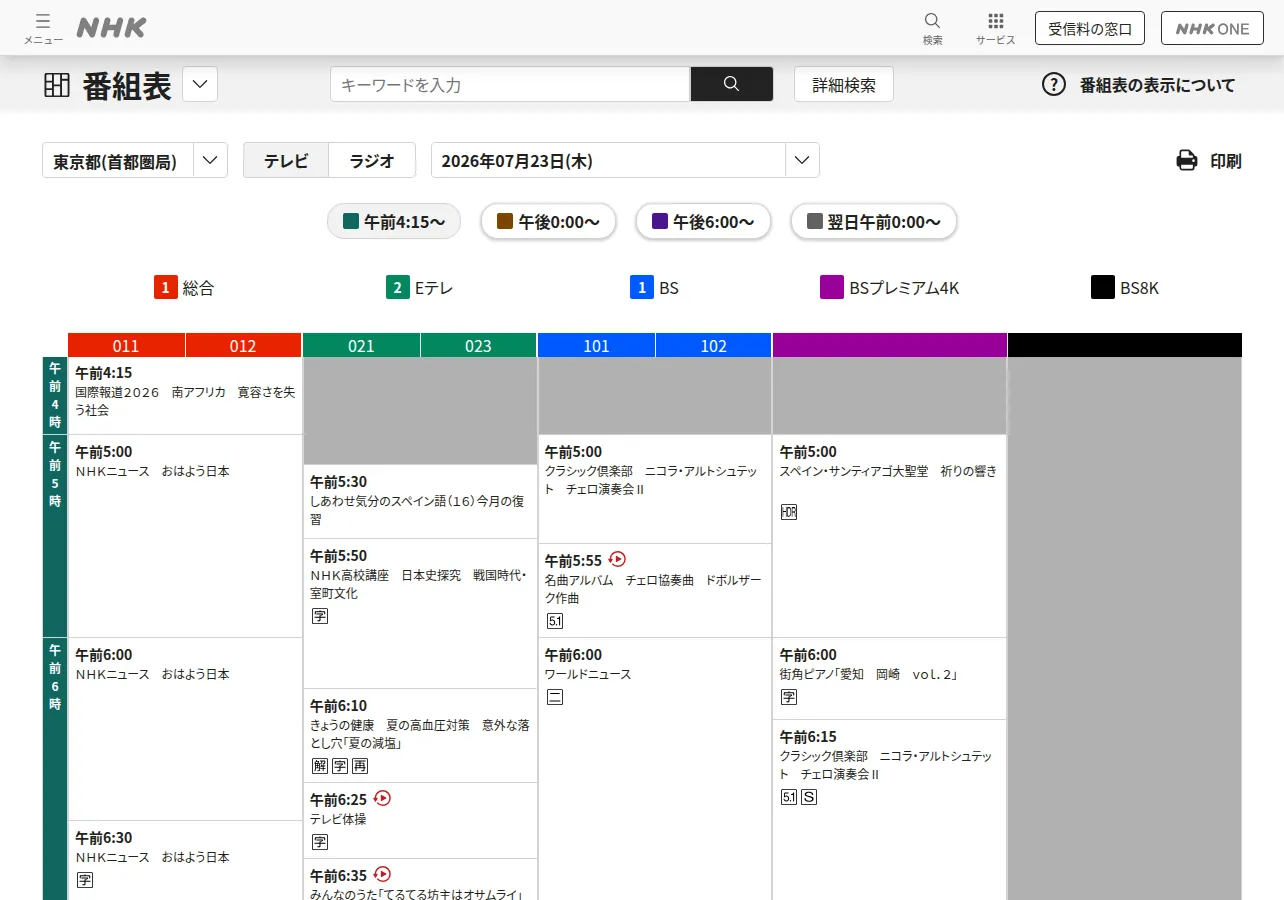The width and height of the screenshot is (1284, 900).
Task: Jump to 午後6:00〜 time slot
Action: coord(703,221)
